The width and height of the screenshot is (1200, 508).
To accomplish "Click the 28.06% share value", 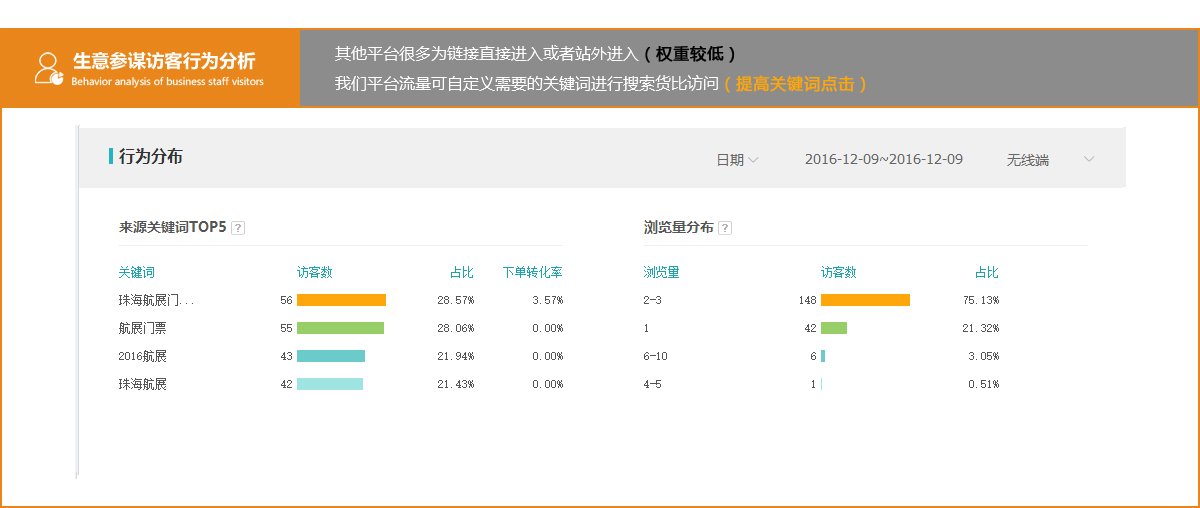I will click(x=455, y=328).
